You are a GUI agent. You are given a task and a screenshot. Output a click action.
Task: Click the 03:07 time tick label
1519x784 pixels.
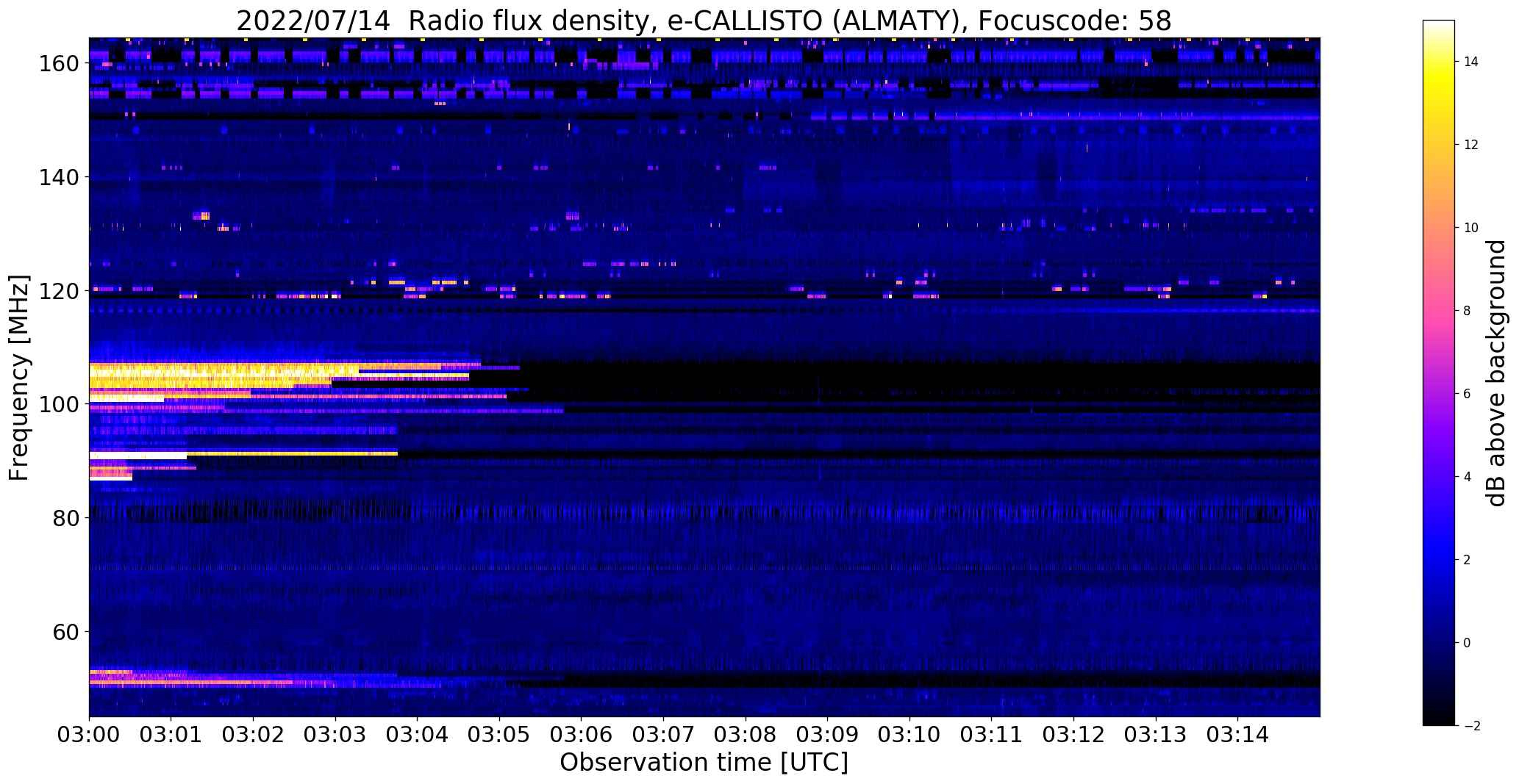click(x=664, y=736)
